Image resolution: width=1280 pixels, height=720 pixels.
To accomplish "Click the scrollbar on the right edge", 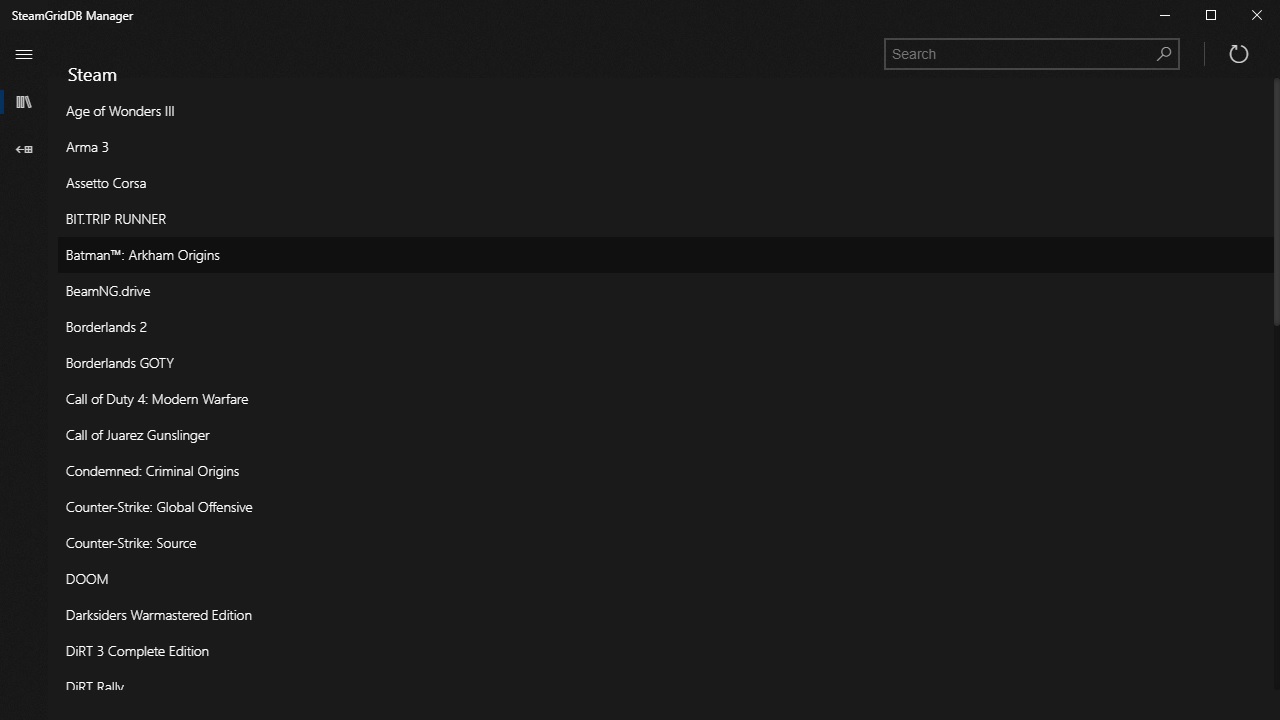I will click(x=1276, y=200).
